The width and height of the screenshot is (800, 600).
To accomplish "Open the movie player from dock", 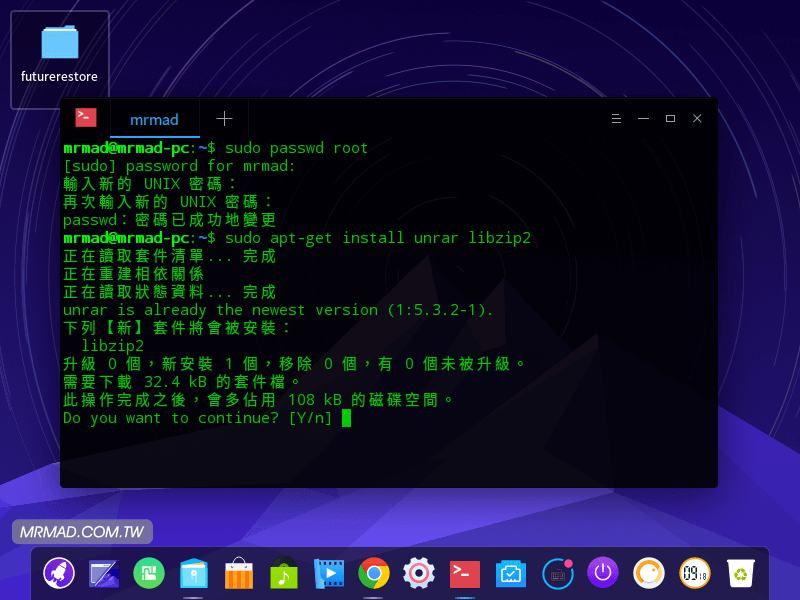I will pos(329,574).
